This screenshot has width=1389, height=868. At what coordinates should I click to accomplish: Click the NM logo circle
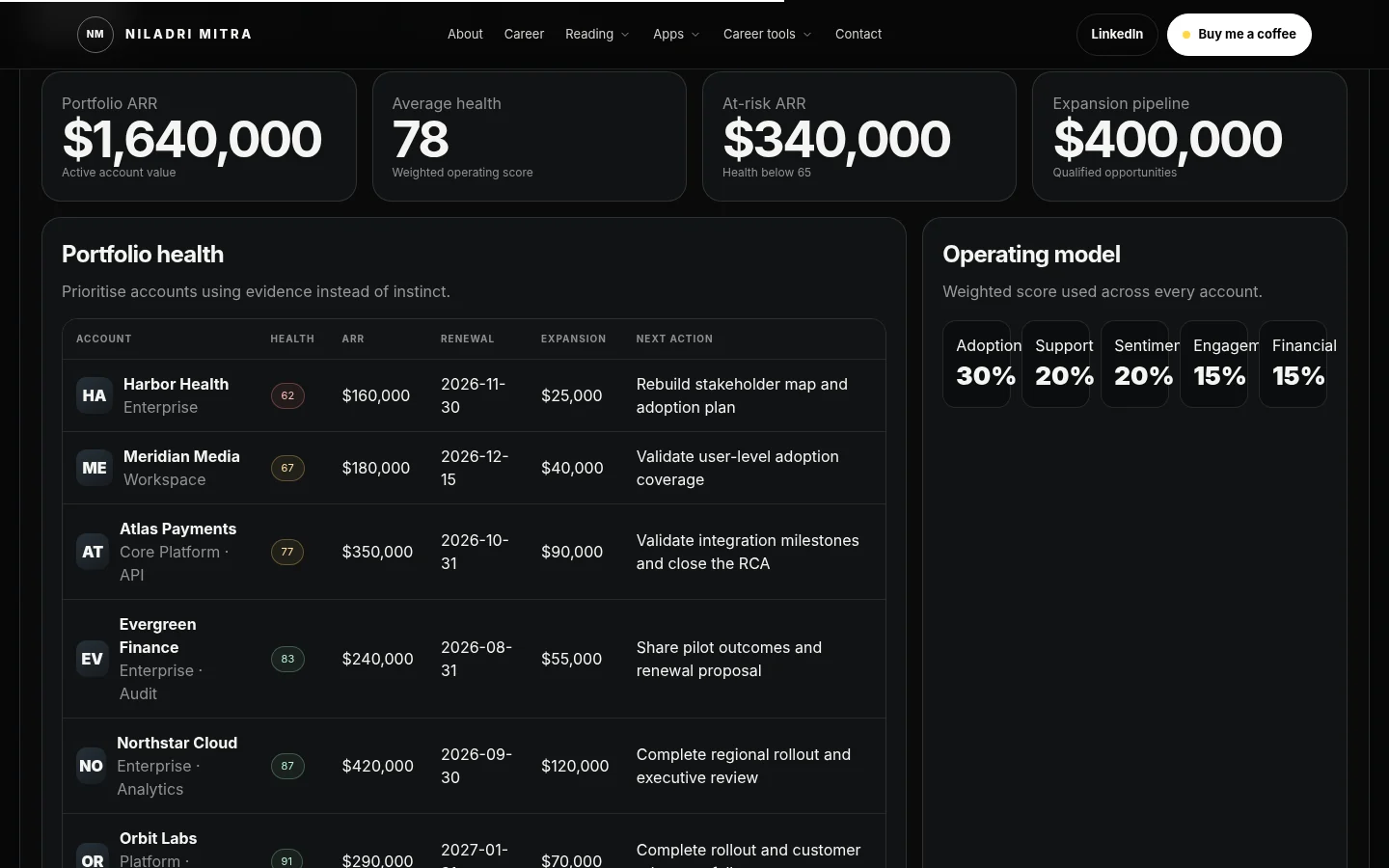coord(95,34)
